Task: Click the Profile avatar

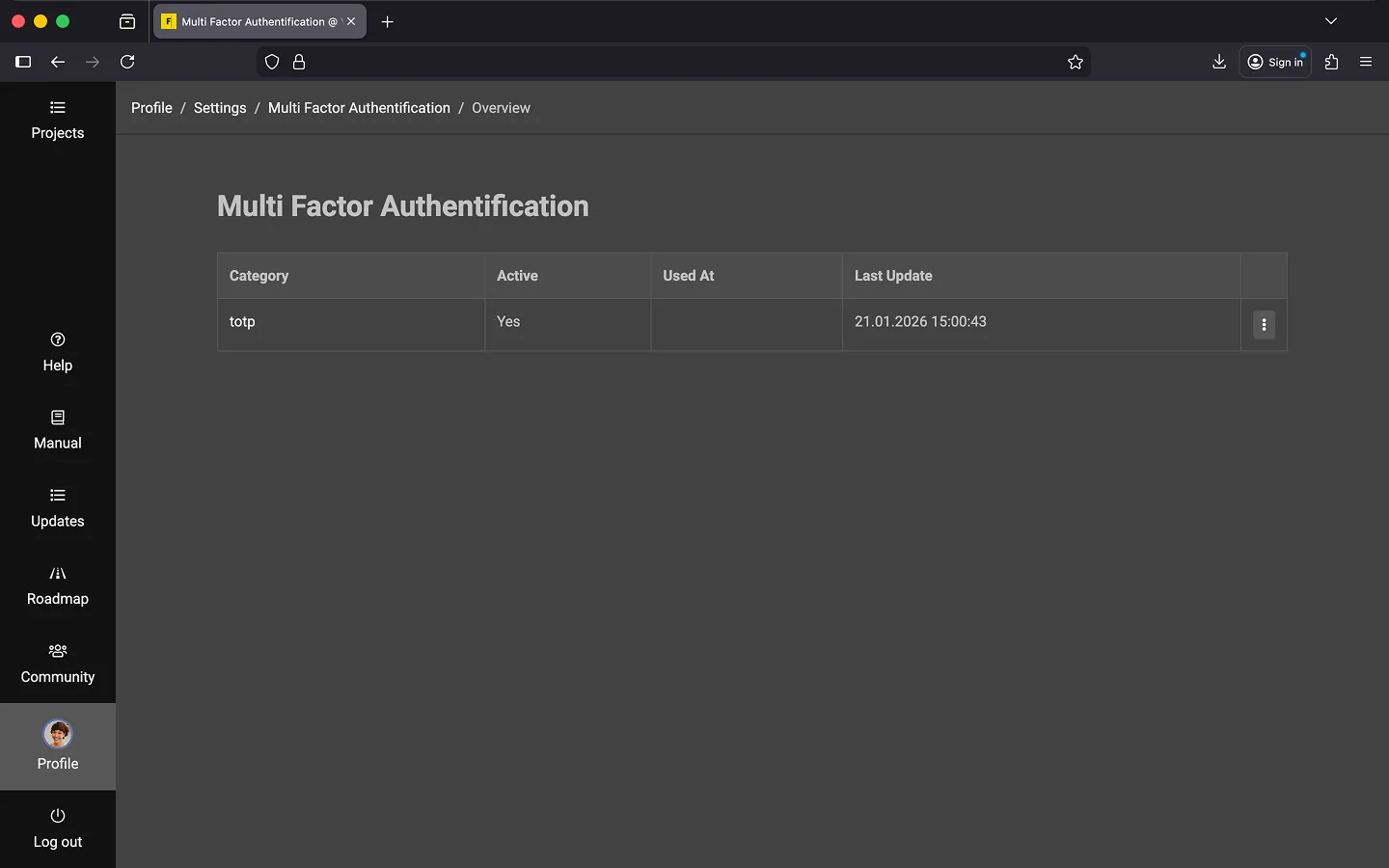Action: click(58, 735)
